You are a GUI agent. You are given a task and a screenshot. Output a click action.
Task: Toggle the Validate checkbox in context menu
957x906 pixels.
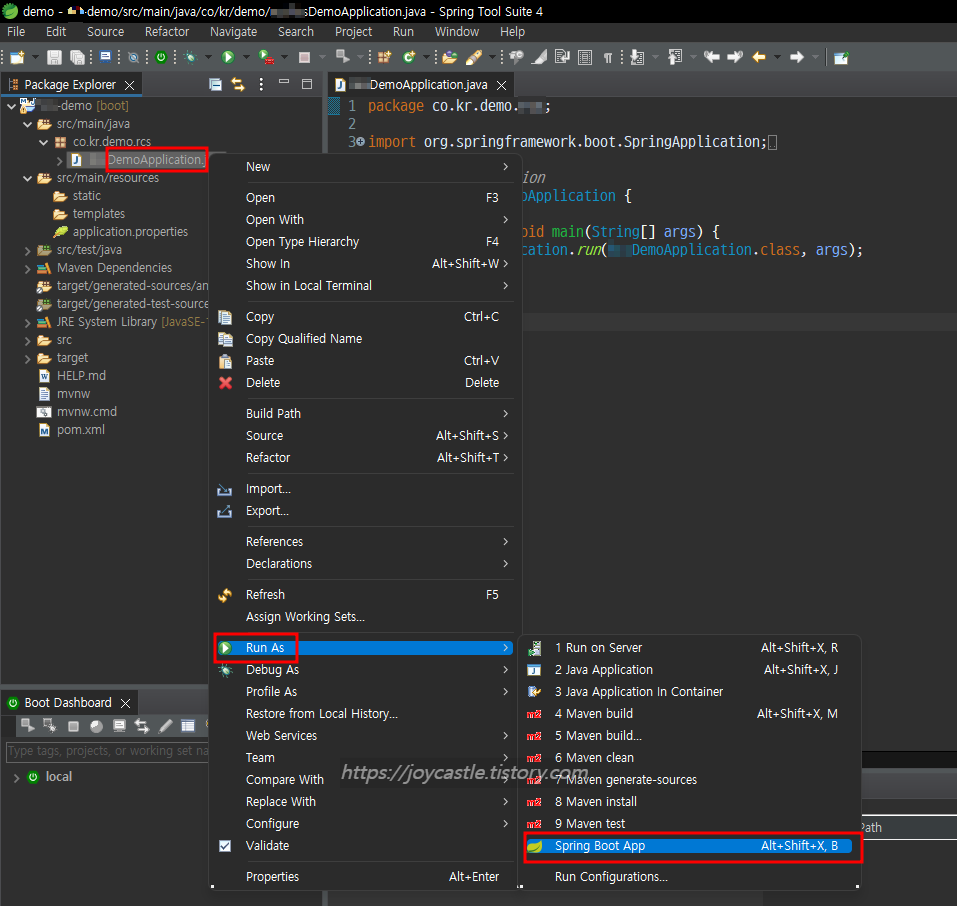[x=225, y=846]
